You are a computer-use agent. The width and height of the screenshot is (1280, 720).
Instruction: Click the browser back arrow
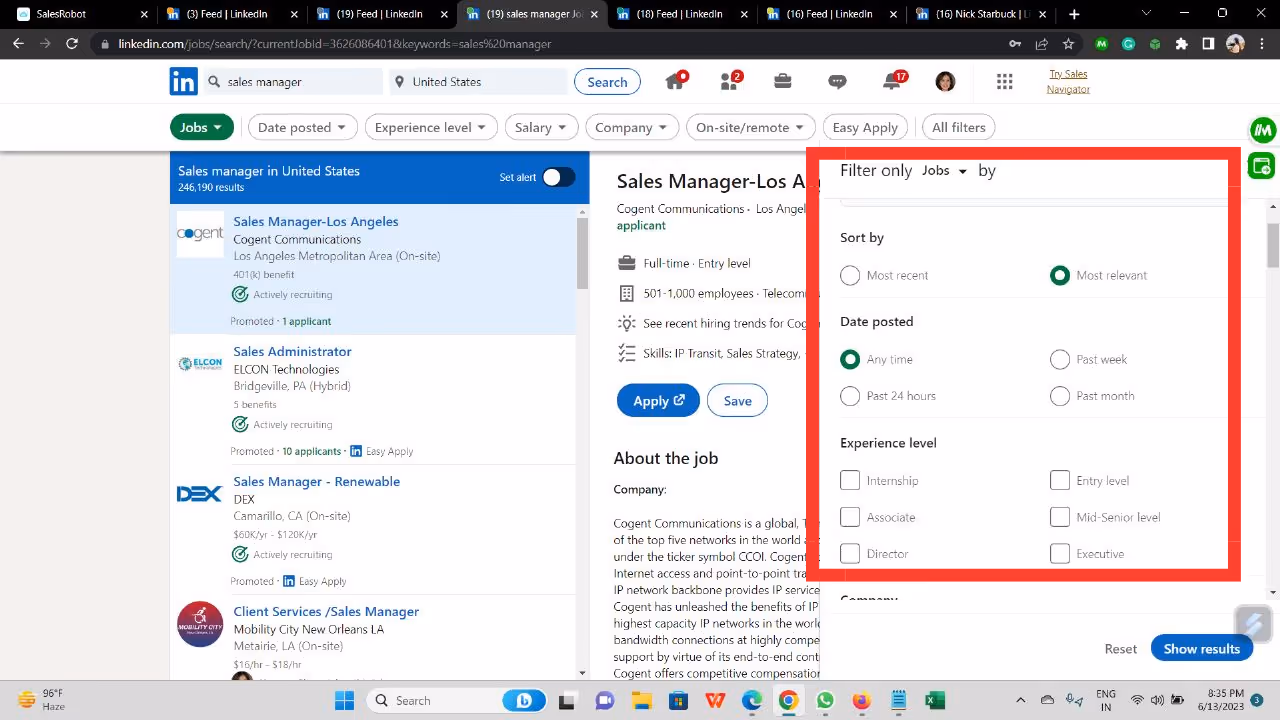(18, 44)
